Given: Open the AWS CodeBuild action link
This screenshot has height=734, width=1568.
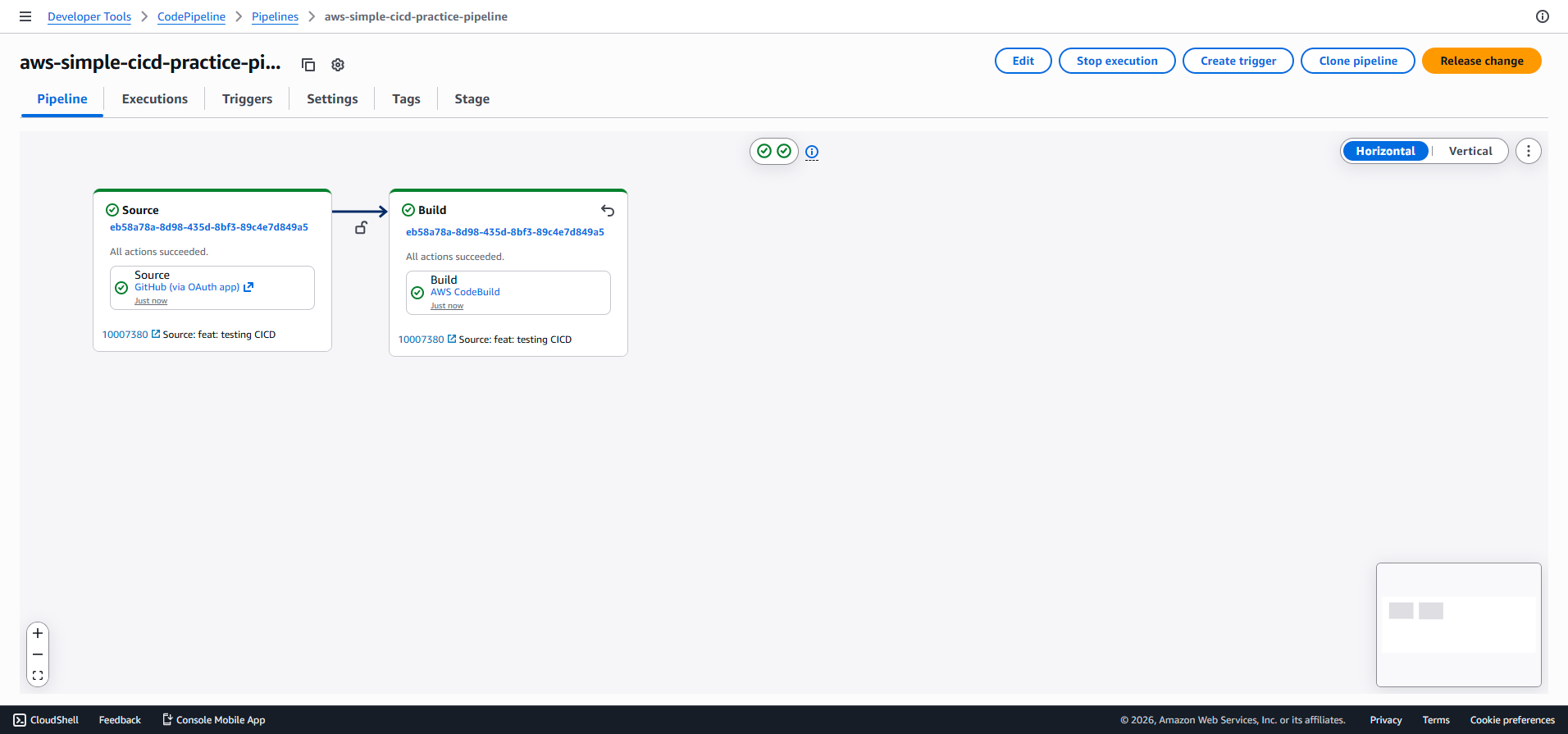Looking at the screenshot, I should (x=465, y=292).
